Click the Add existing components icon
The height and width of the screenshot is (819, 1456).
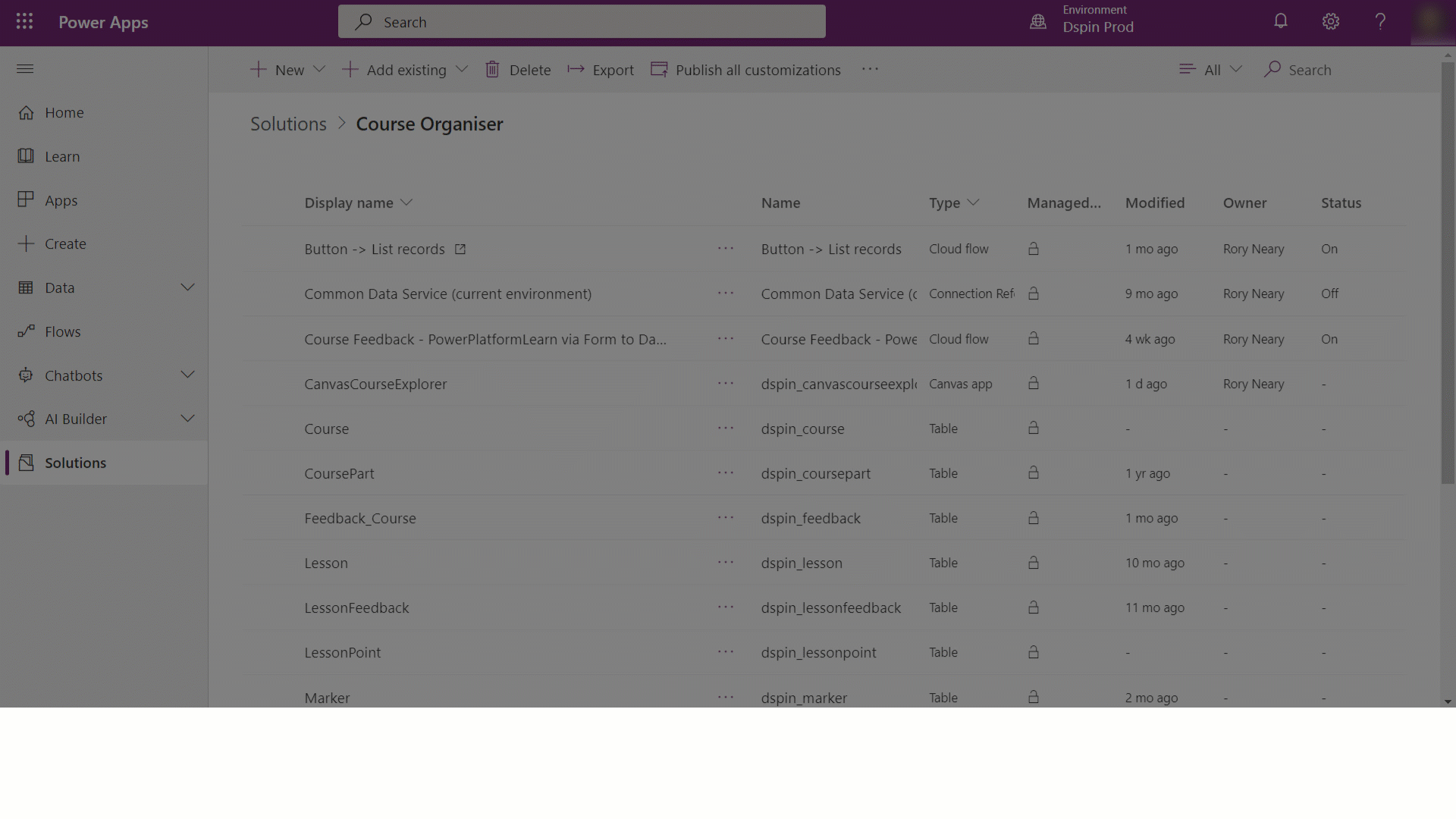350,69
